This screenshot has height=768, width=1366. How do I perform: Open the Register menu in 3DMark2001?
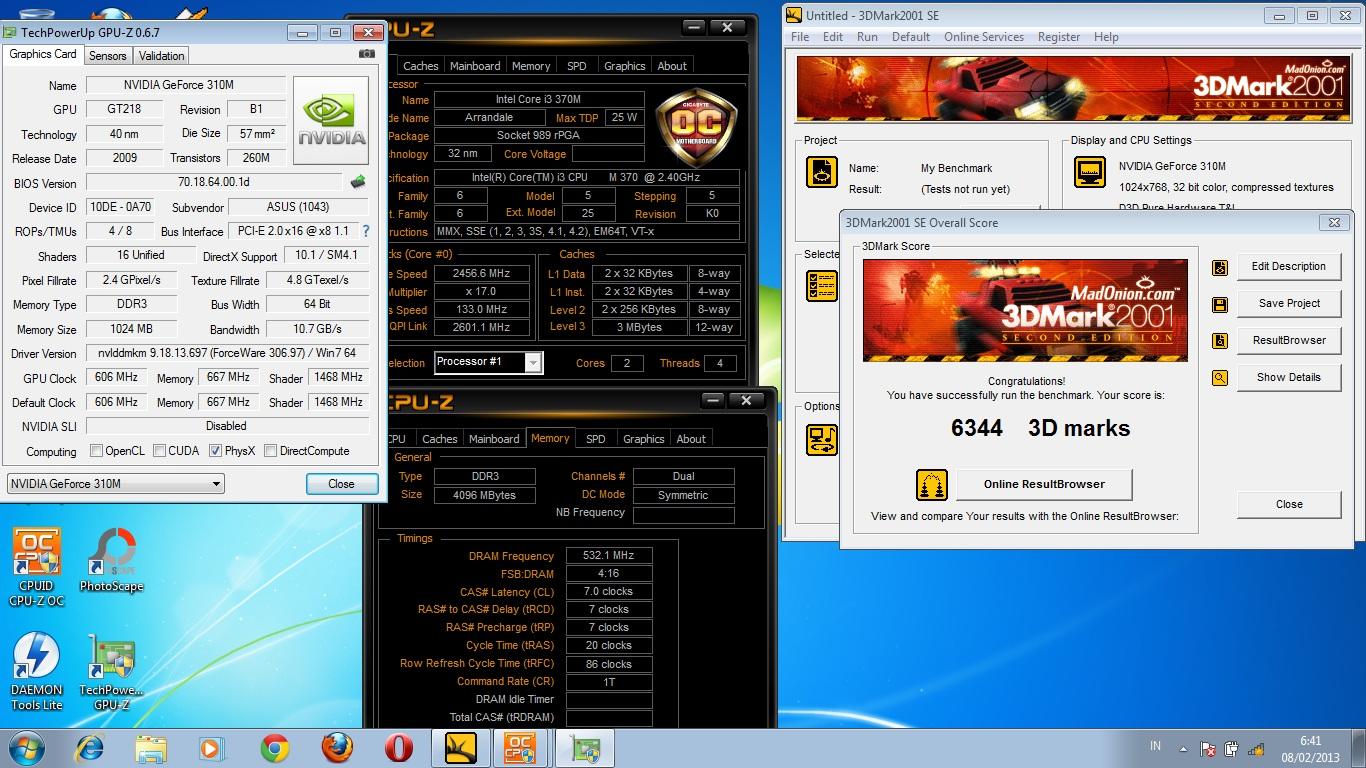click(1059, 37)
